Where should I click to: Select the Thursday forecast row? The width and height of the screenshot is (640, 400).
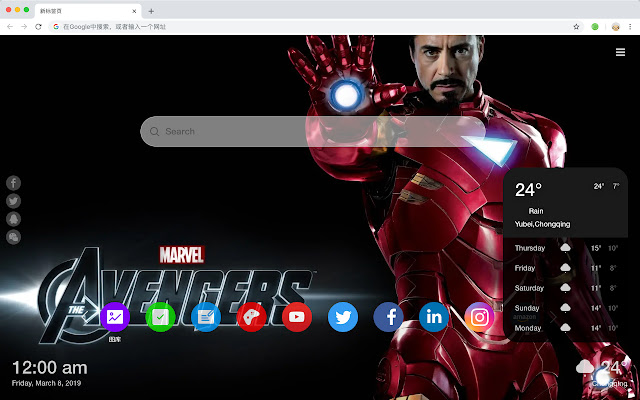(x=566, y=248)
